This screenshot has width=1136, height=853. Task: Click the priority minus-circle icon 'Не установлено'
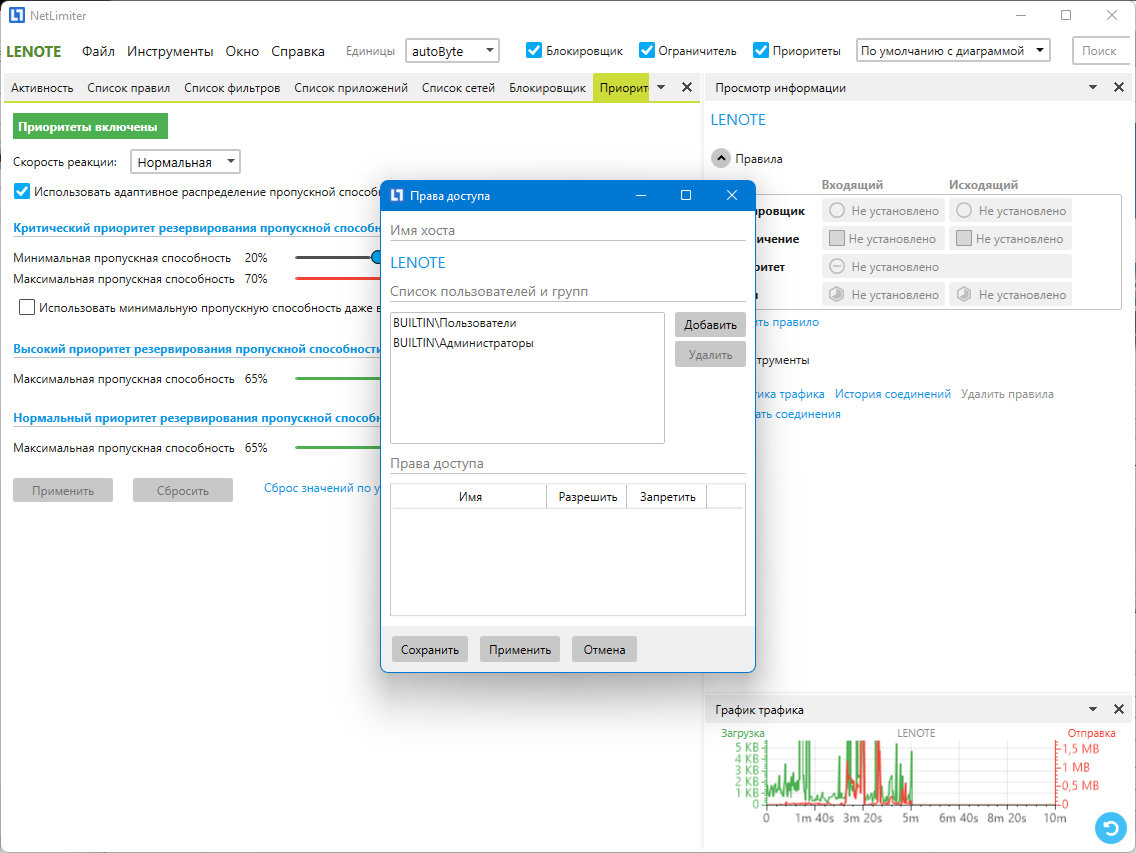pos(837,267)
